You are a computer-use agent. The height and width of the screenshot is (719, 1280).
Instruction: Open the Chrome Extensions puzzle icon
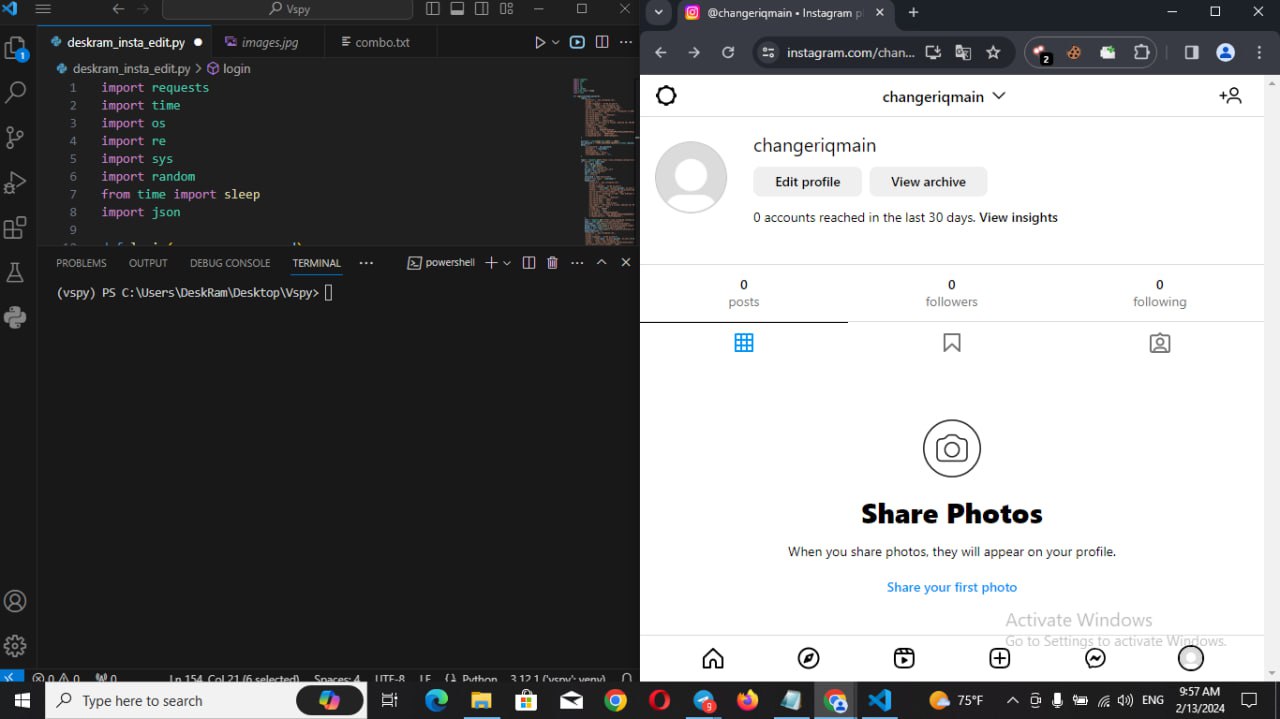[x=1141, y=53]
